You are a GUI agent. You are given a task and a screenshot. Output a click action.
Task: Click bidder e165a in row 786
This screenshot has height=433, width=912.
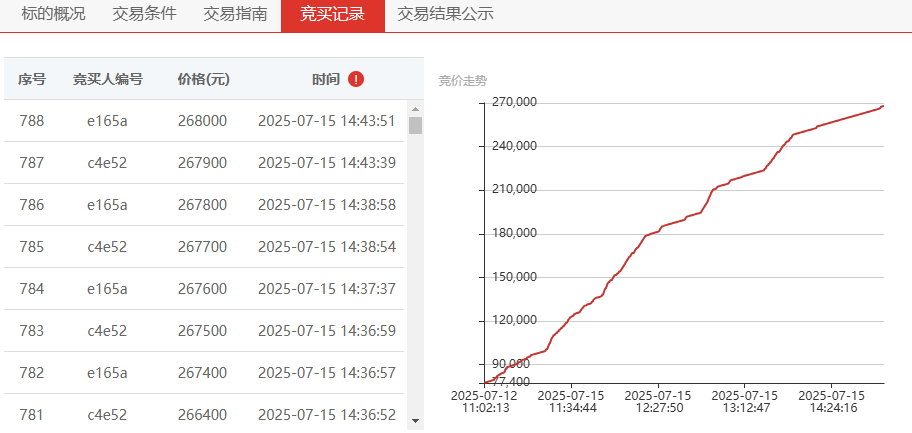(x=107, y=205)
